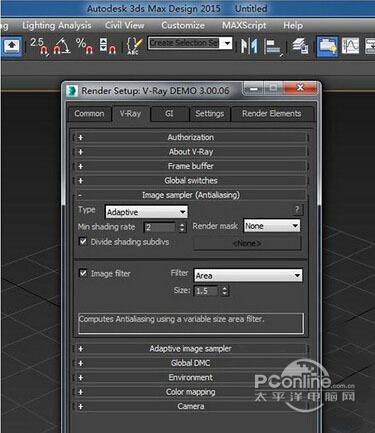Select the Mirror tool icon
This screenshot has width=375, height=433.
(x=249, y=46)
